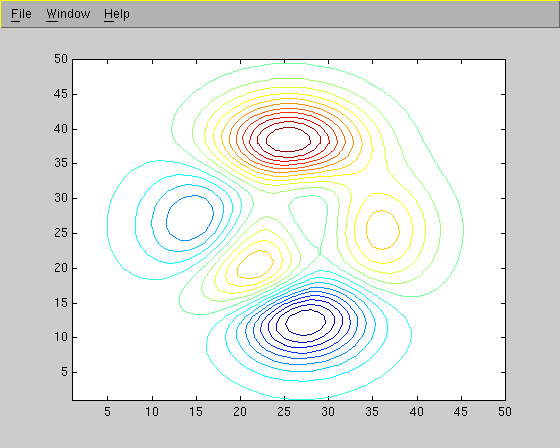Click the y-axis tick label 25
This screenshot has height=448, width=560.
(61, 233)
